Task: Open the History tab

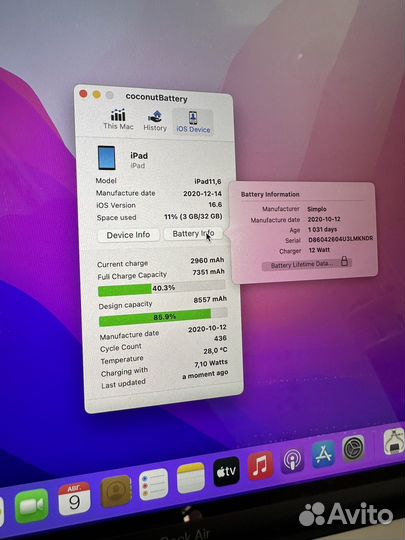Action: tap(155, 121)
